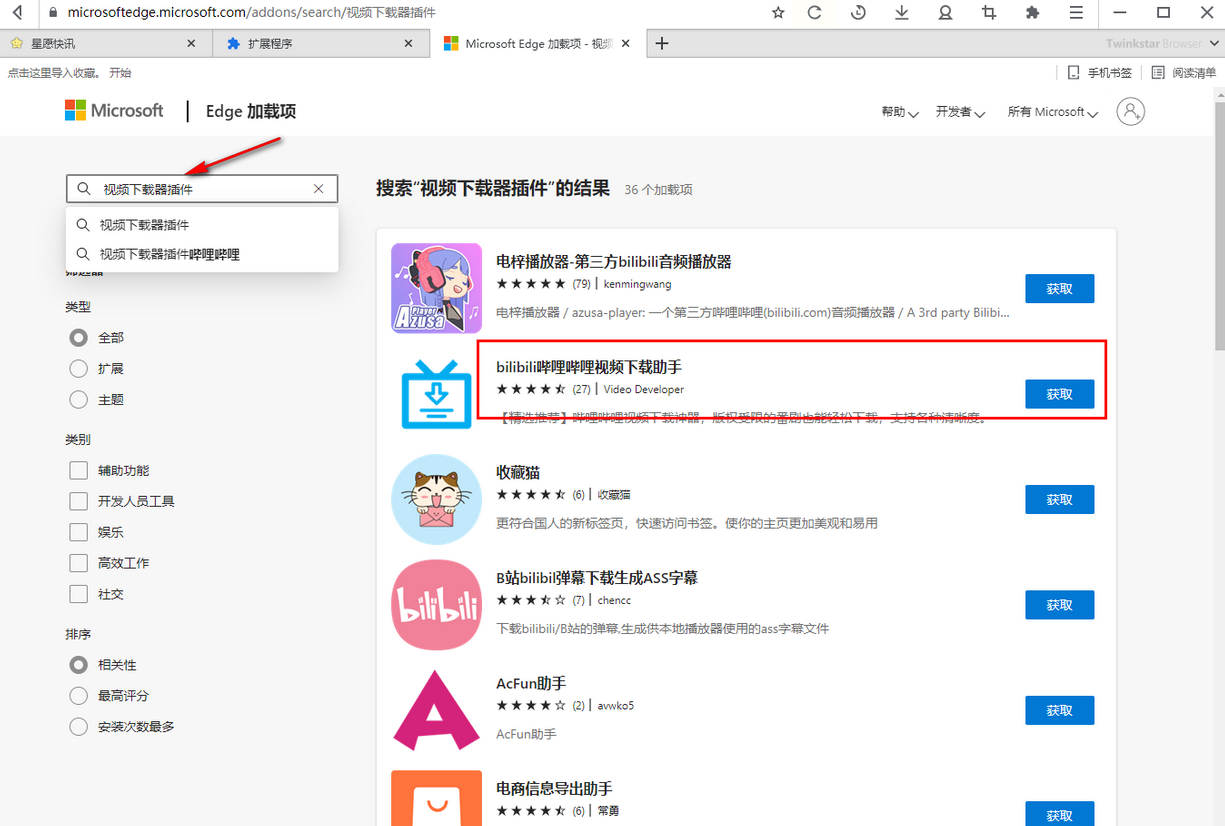Screen dimensions: 1225x826
Task: Select the 全部 type radio button
Action: (79, 338)
